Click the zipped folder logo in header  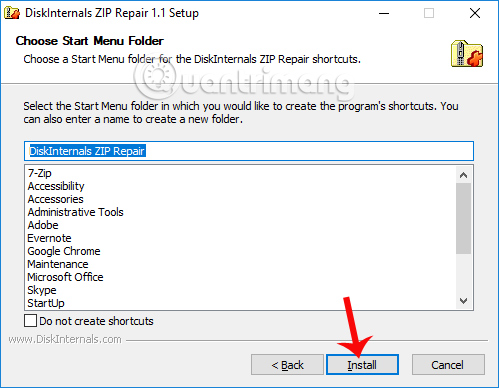(467, 54)
